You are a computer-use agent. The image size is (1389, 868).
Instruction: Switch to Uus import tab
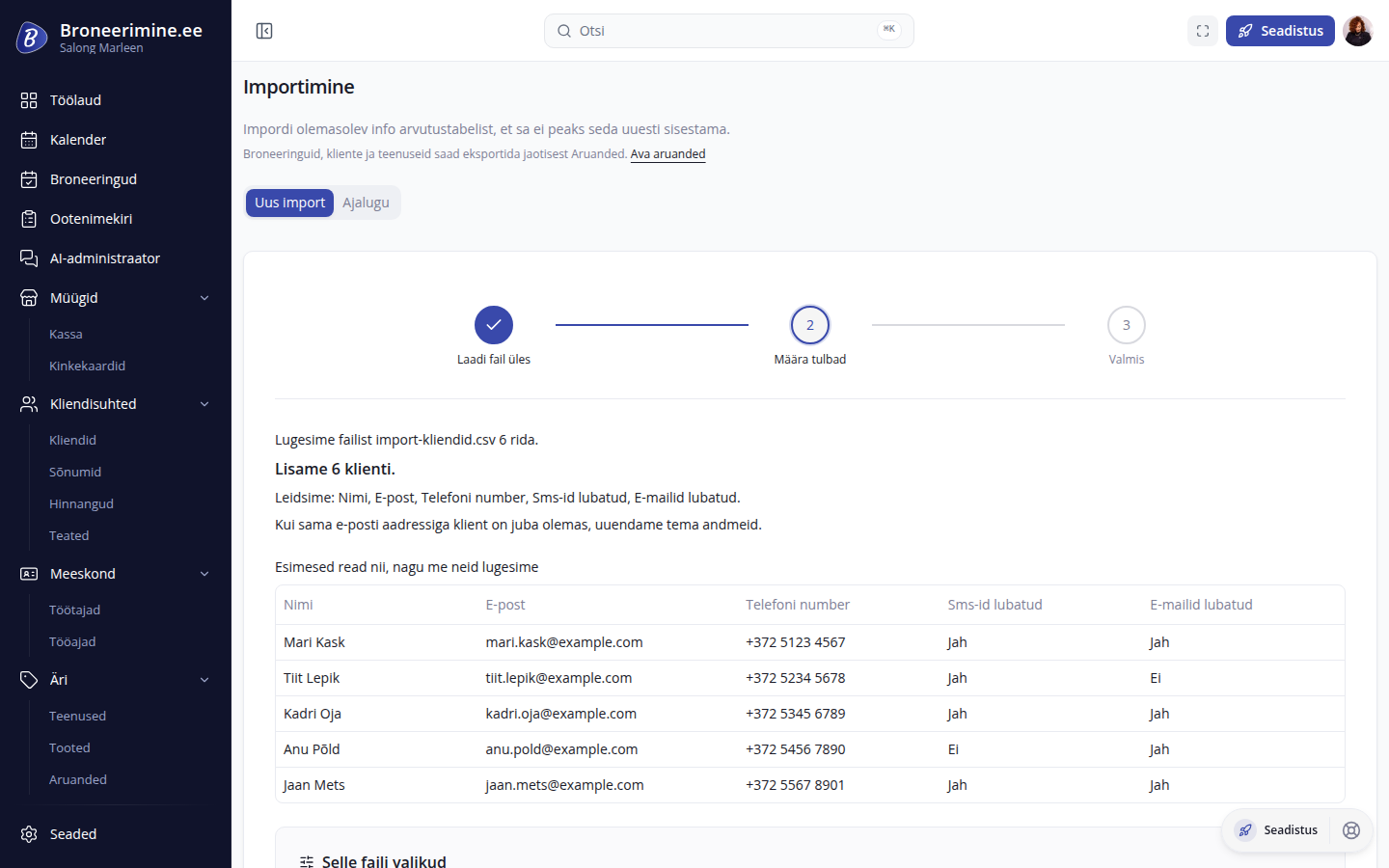290,203
